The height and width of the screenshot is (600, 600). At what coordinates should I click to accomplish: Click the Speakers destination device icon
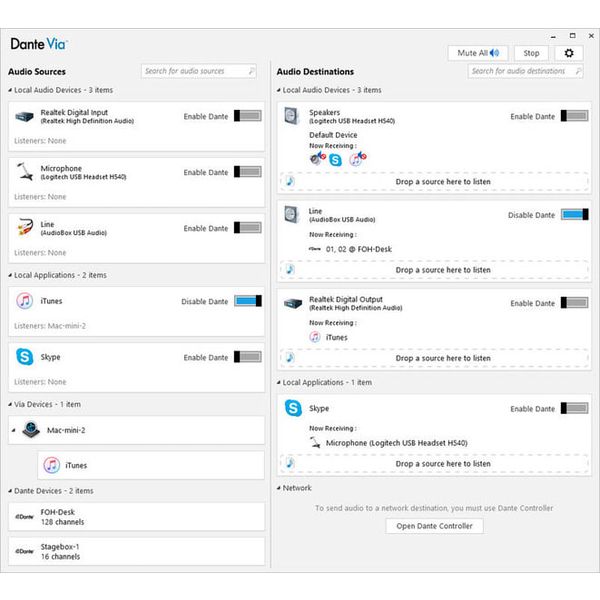(292, 117)
